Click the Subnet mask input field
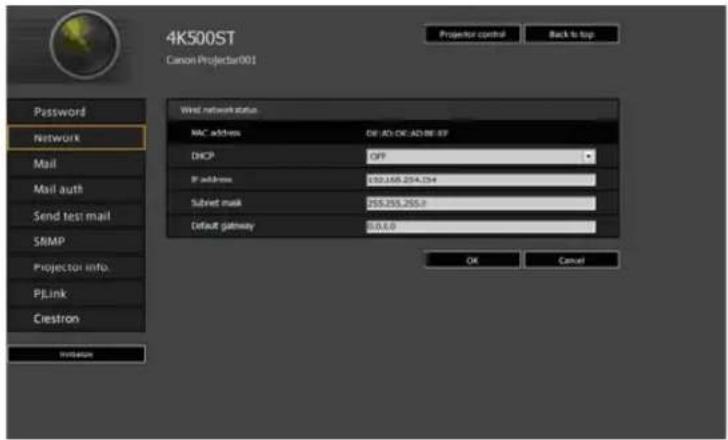Image resolution: width=728 pixels, height=440 pixels. (481, 203)
